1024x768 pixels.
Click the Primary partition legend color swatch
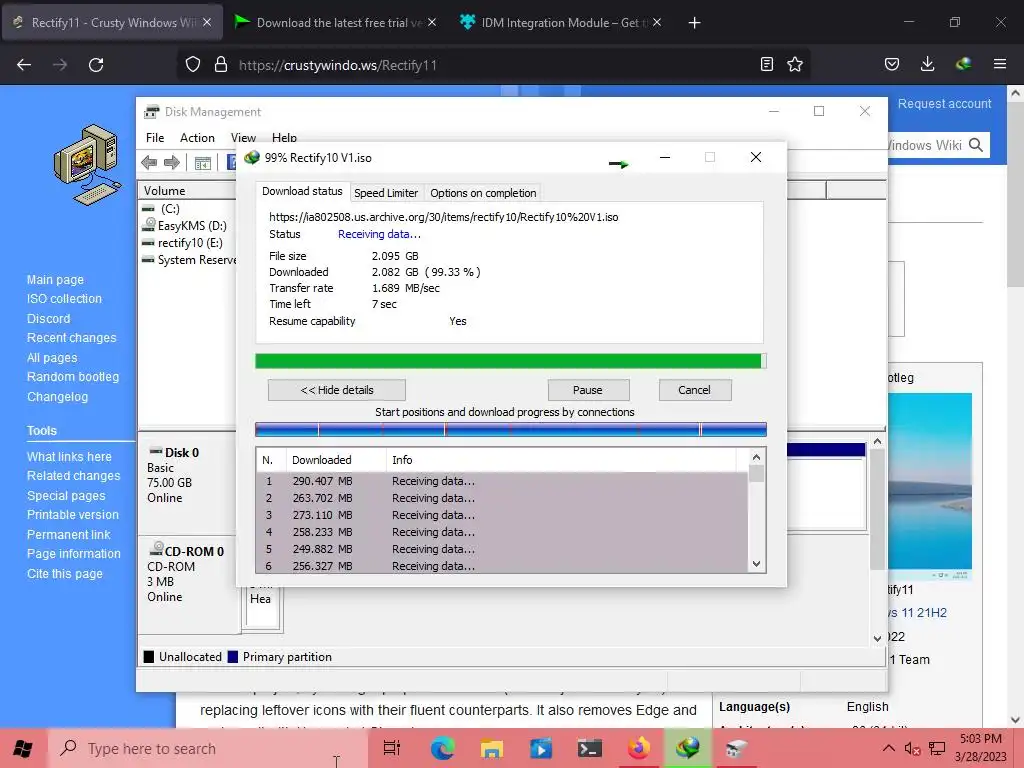tap(232, 657)
